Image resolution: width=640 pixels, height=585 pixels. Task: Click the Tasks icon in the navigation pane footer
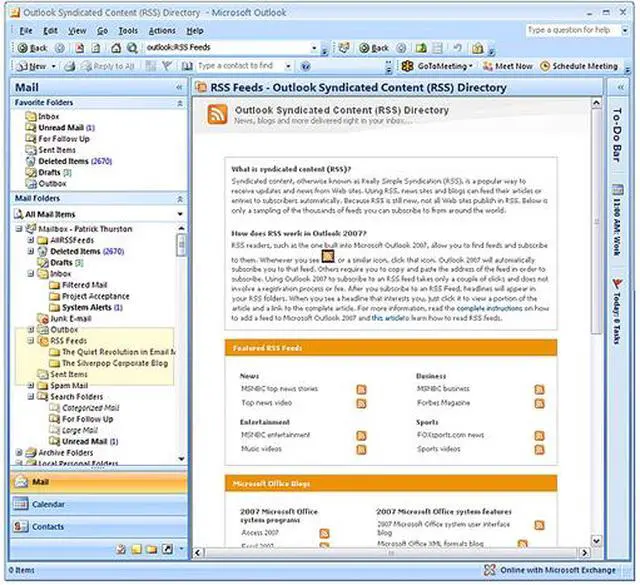point(121,549)
